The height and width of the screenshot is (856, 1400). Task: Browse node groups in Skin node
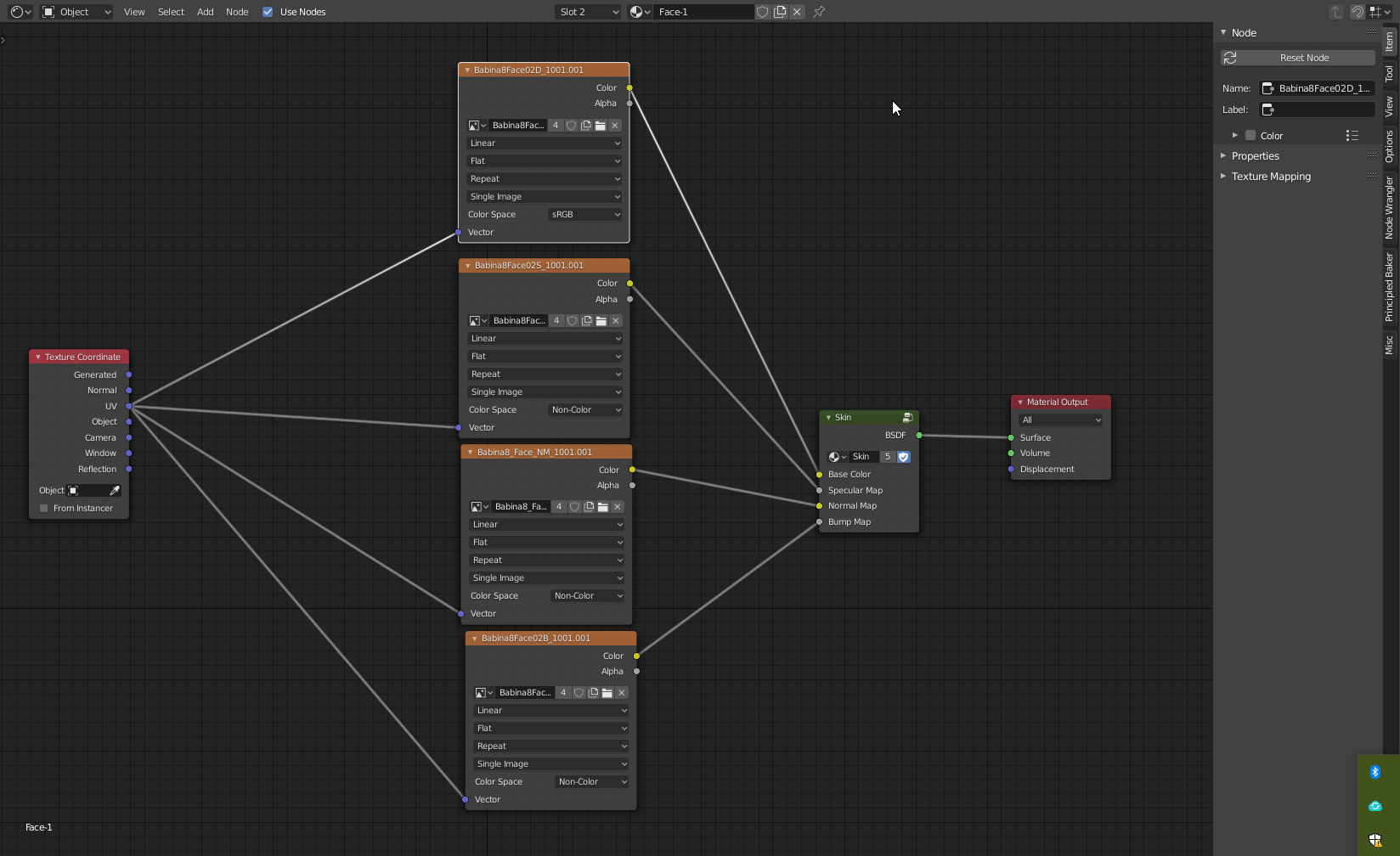838,457
